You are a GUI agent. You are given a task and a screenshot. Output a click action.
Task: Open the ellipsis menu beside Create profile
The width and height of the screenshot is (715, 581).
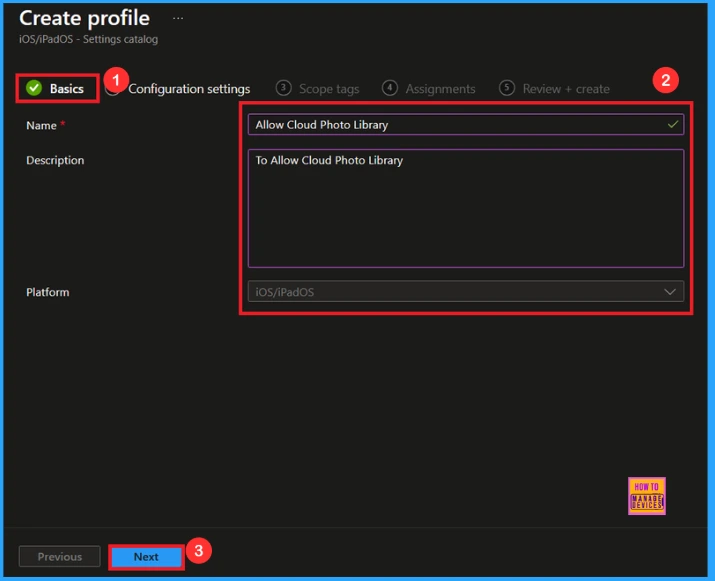[x=178, y=18]
